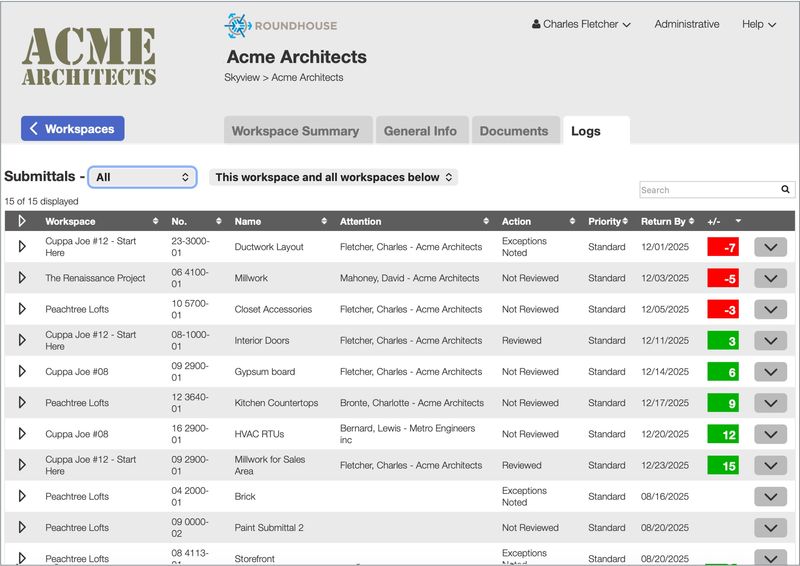This screenshot has width=800, height=566.
Task: Click the 12/17/2025 return date cell
Action: click(x=665, y=403)
